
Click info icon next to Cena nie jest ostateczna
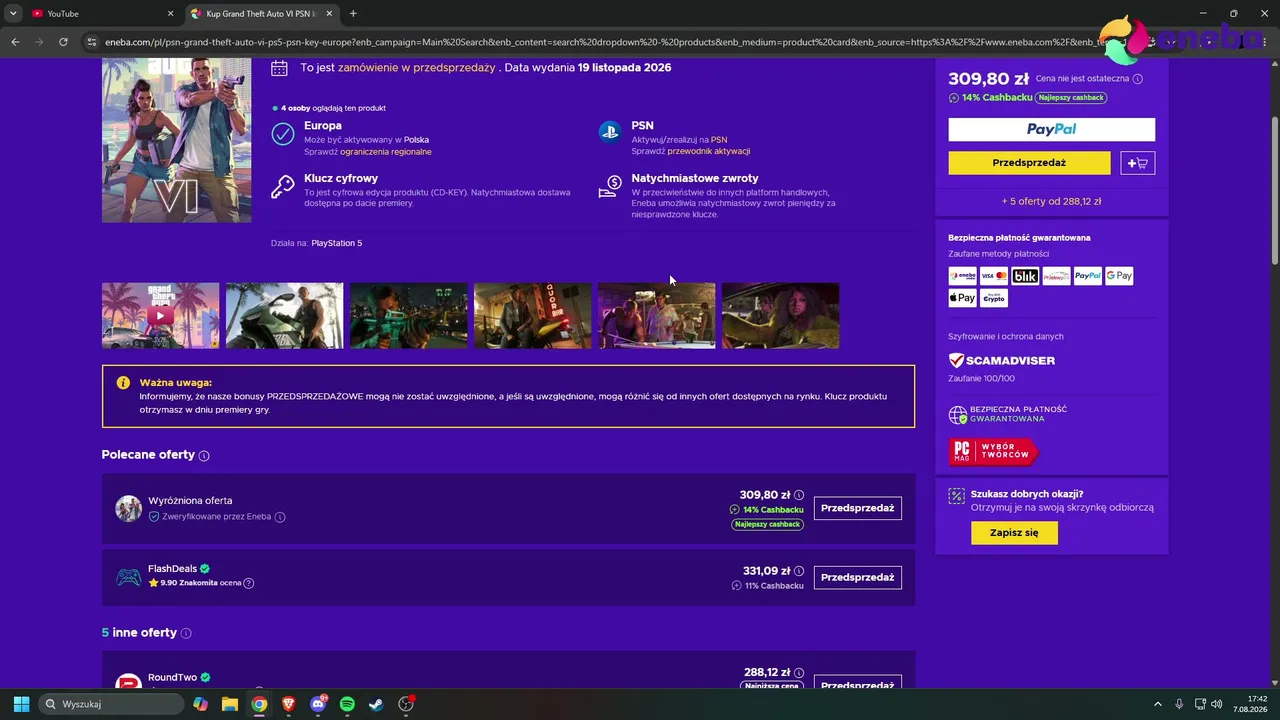pyautogui.click(x=1138, y=79)
